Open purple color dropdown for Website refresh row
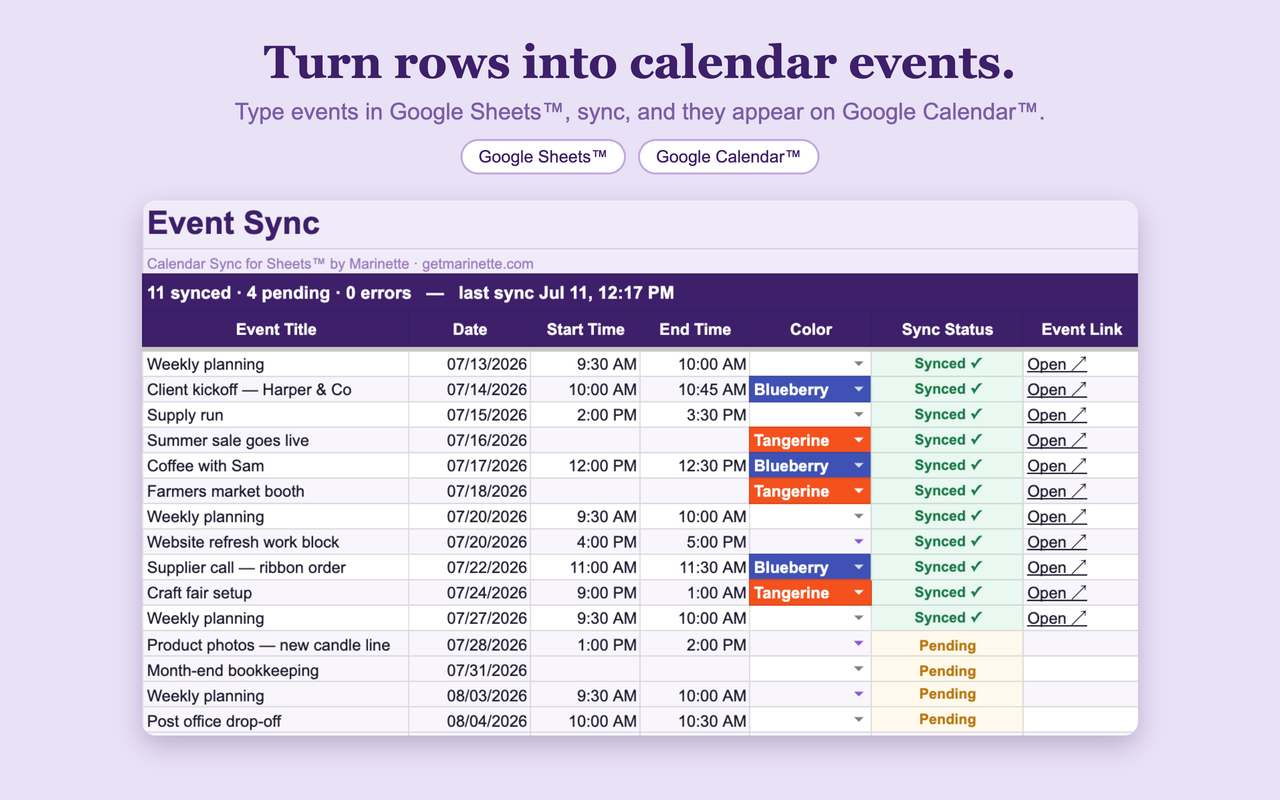 pos(858,542)
